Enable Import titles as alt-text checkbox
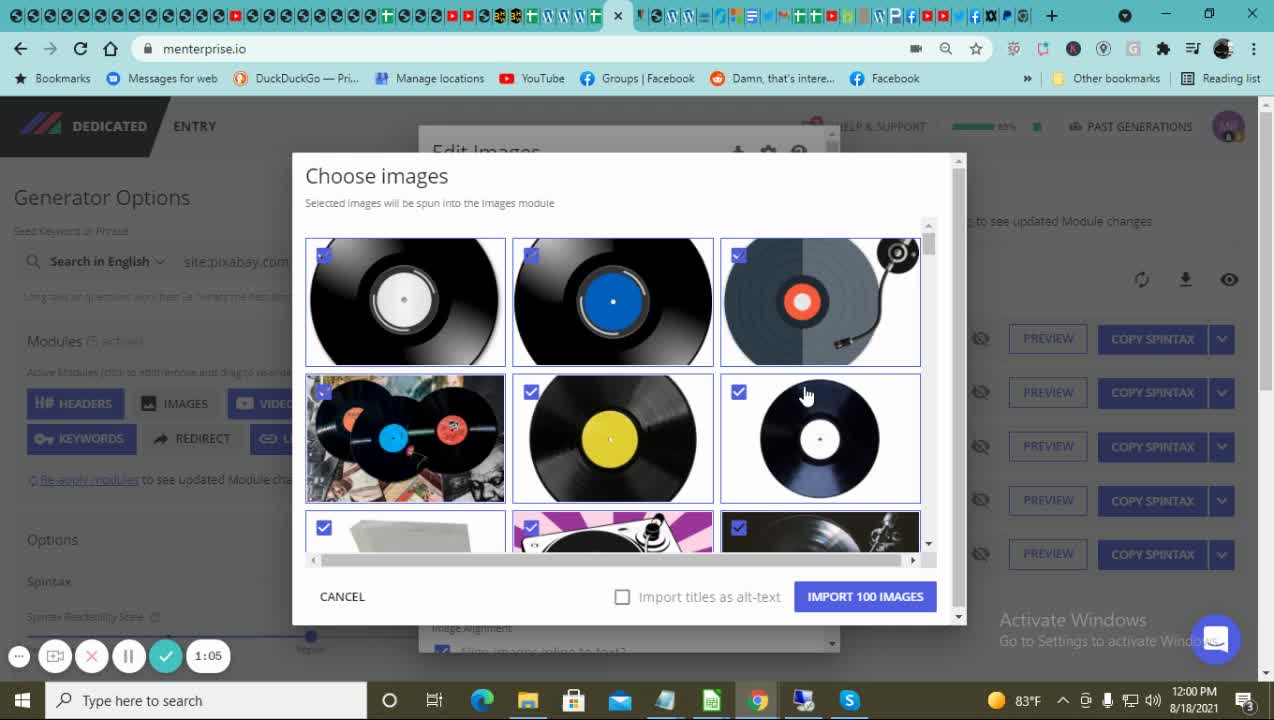 [622, 597]
